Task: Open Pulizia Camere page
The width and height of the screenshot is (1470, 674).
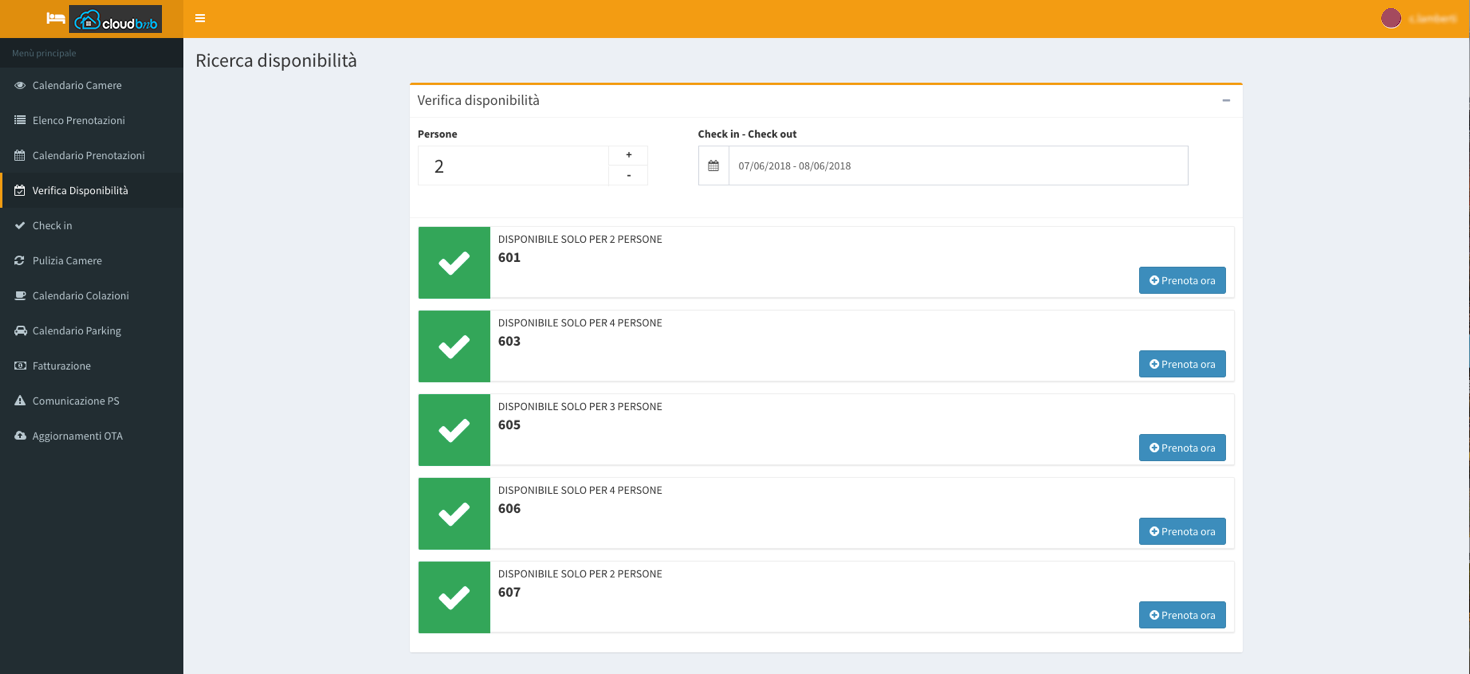Action: (x=91, y=260)
